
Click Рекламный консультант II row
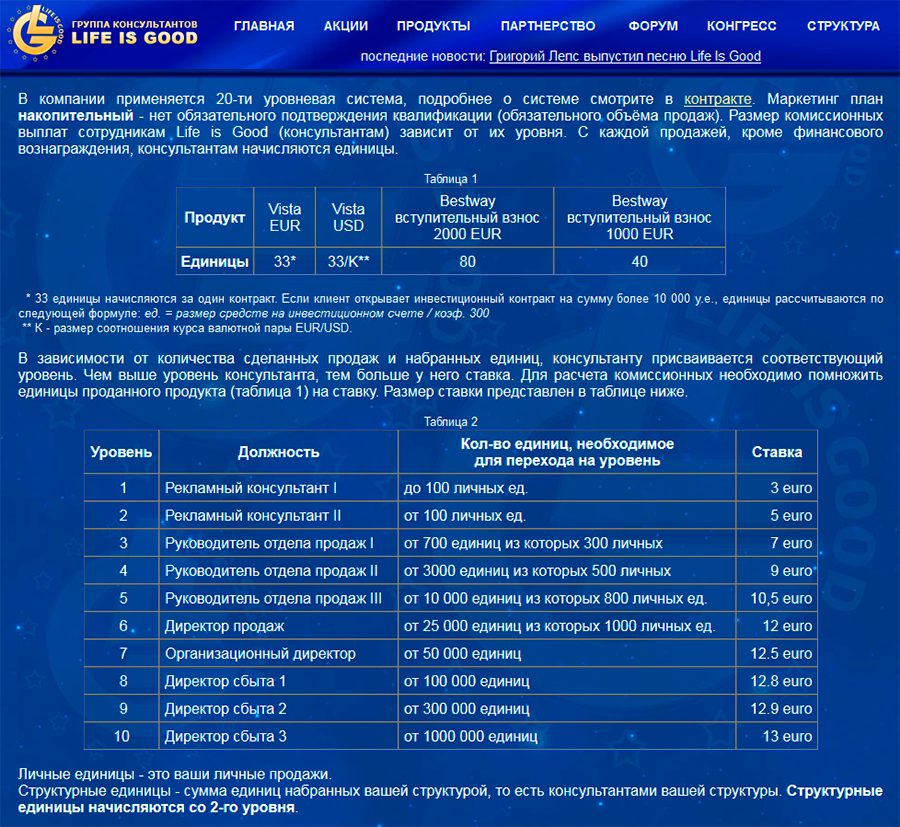tap(451, 515)
